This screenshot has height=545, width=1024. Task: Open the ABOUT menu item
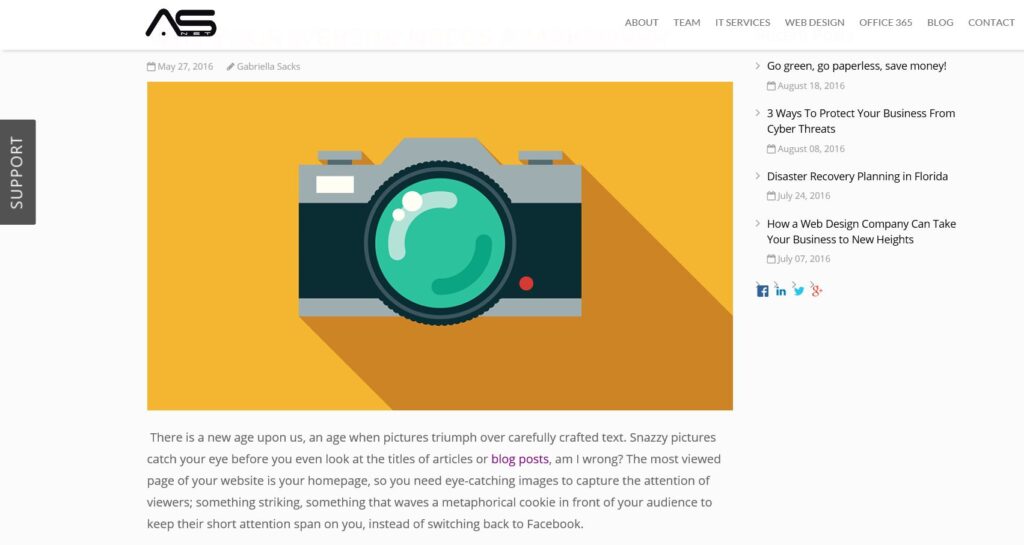641,23
